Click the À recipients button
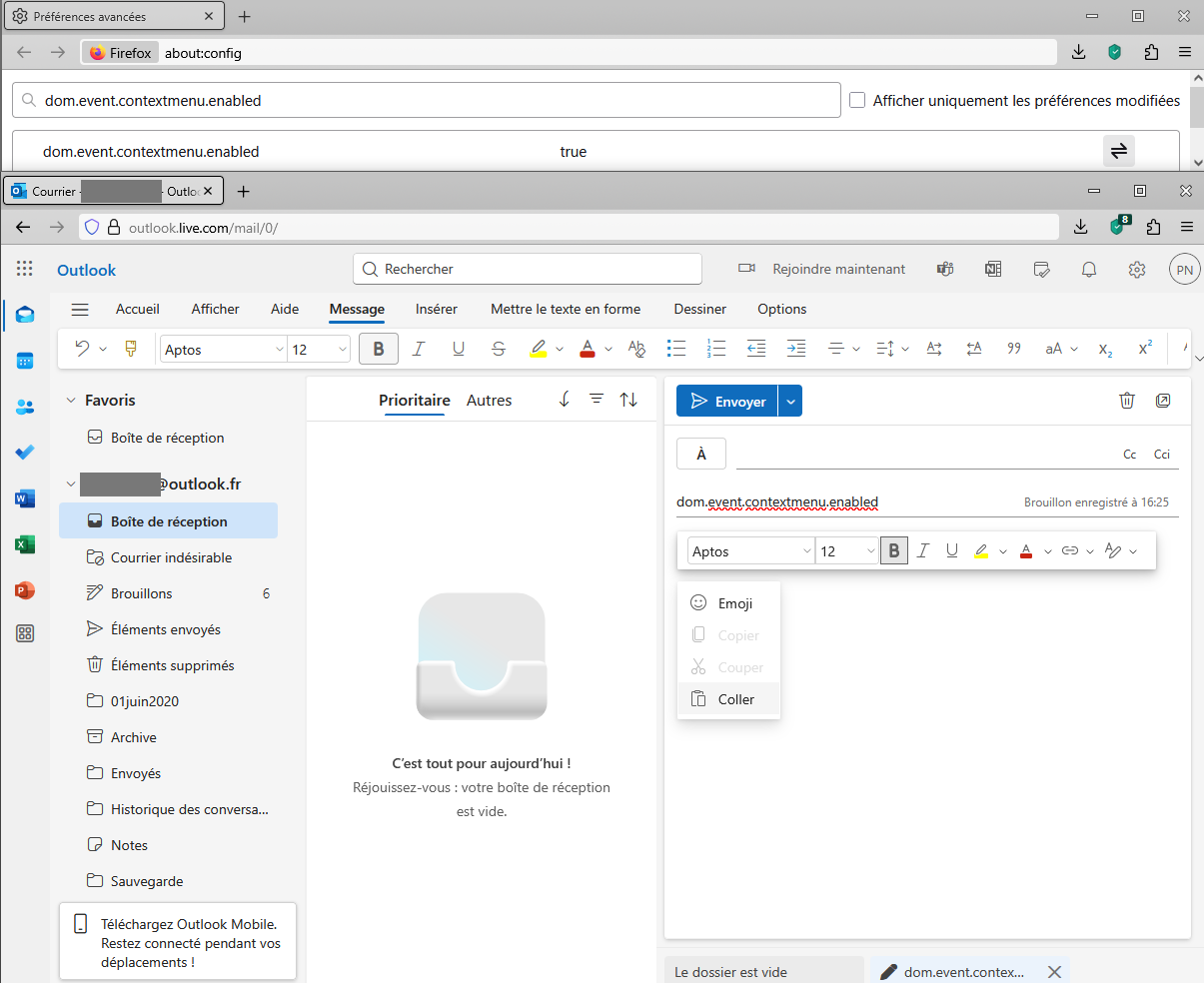The height and width of the screenshot is (983, 1204). (701, 454)
